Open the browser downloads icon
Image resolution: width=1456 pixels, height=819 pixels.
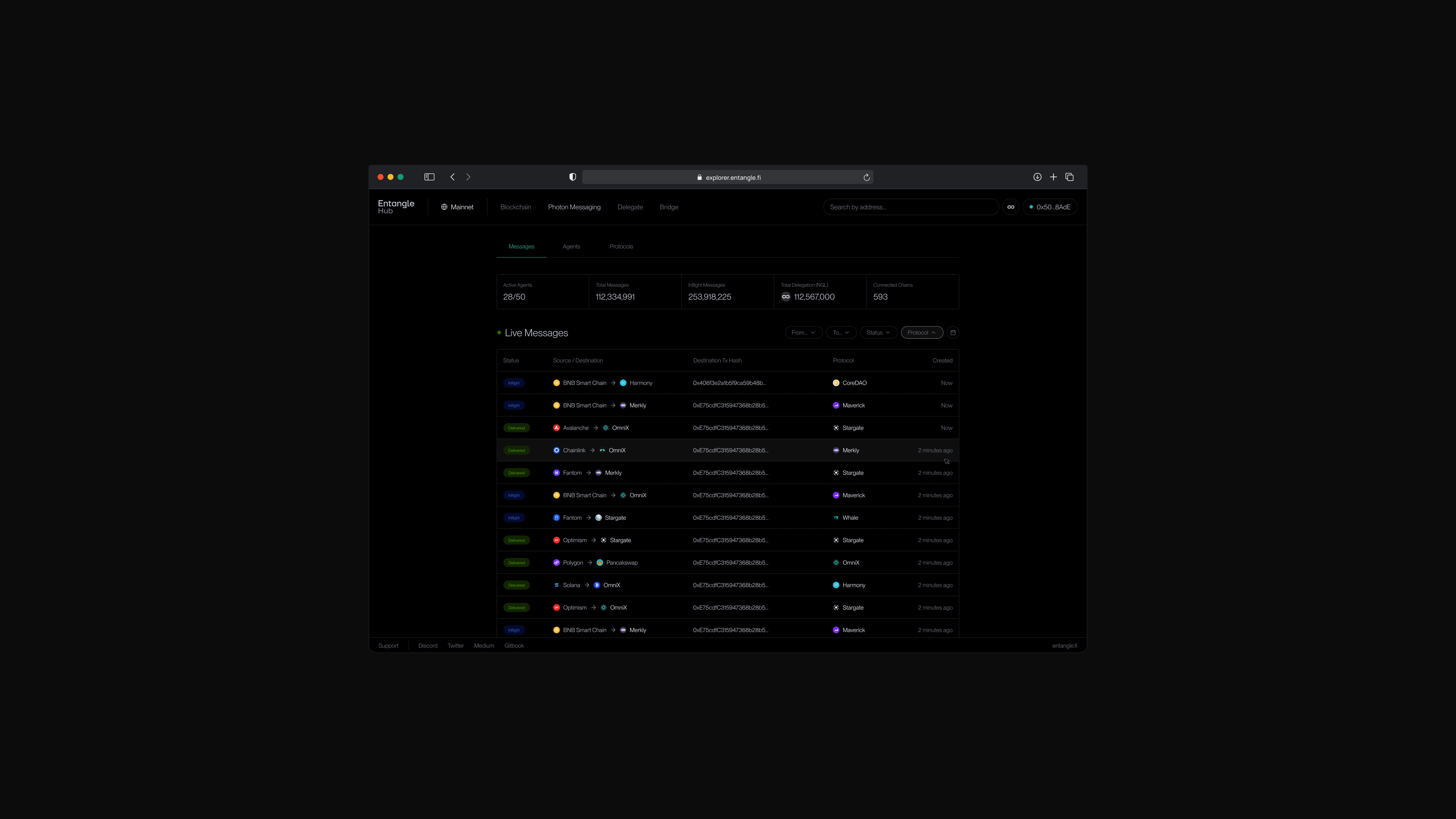[1037, 177]
